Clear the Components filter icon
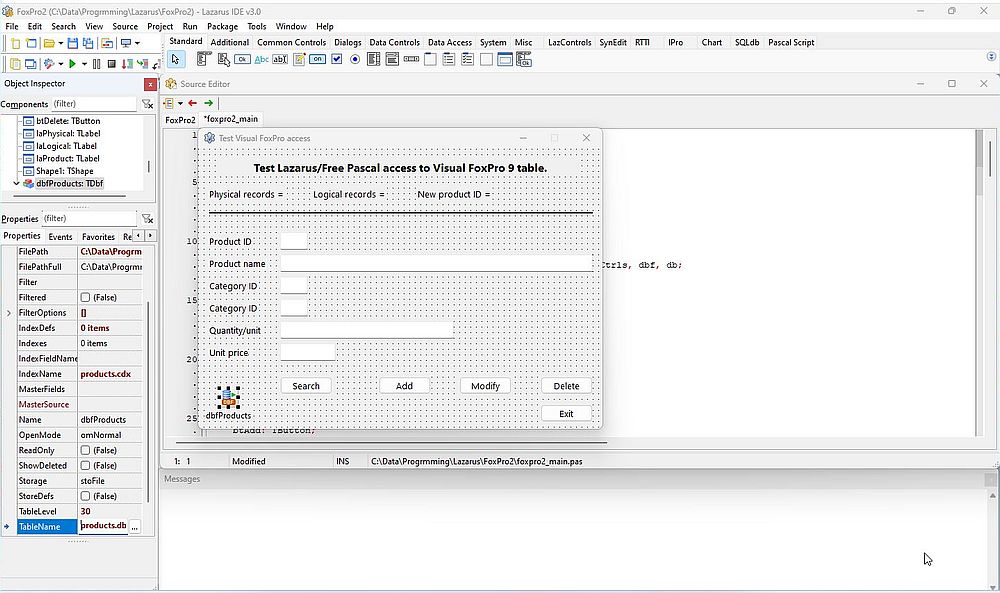This screenshot has width=1000, height=593. (147, 104)
